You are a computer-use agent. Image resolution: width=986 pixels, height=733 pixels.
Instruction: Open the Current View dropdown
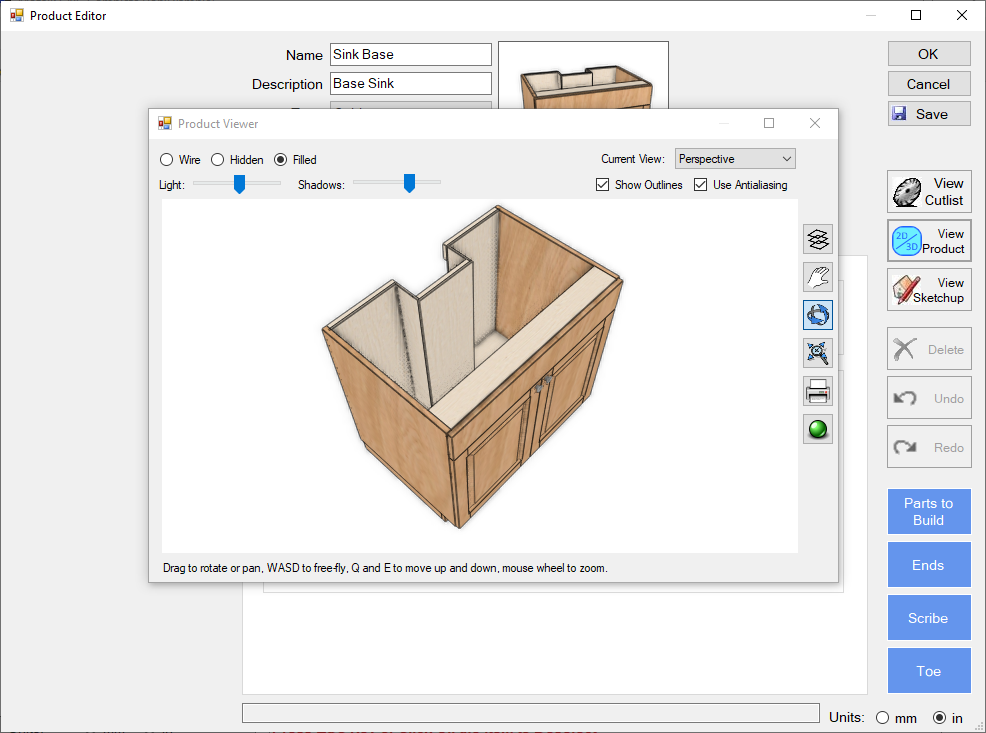click(x=735, y=159)
